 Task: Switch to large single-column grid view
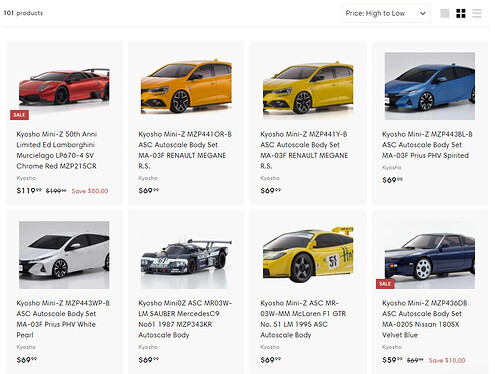pyautogui.click(x=445, y=13)
